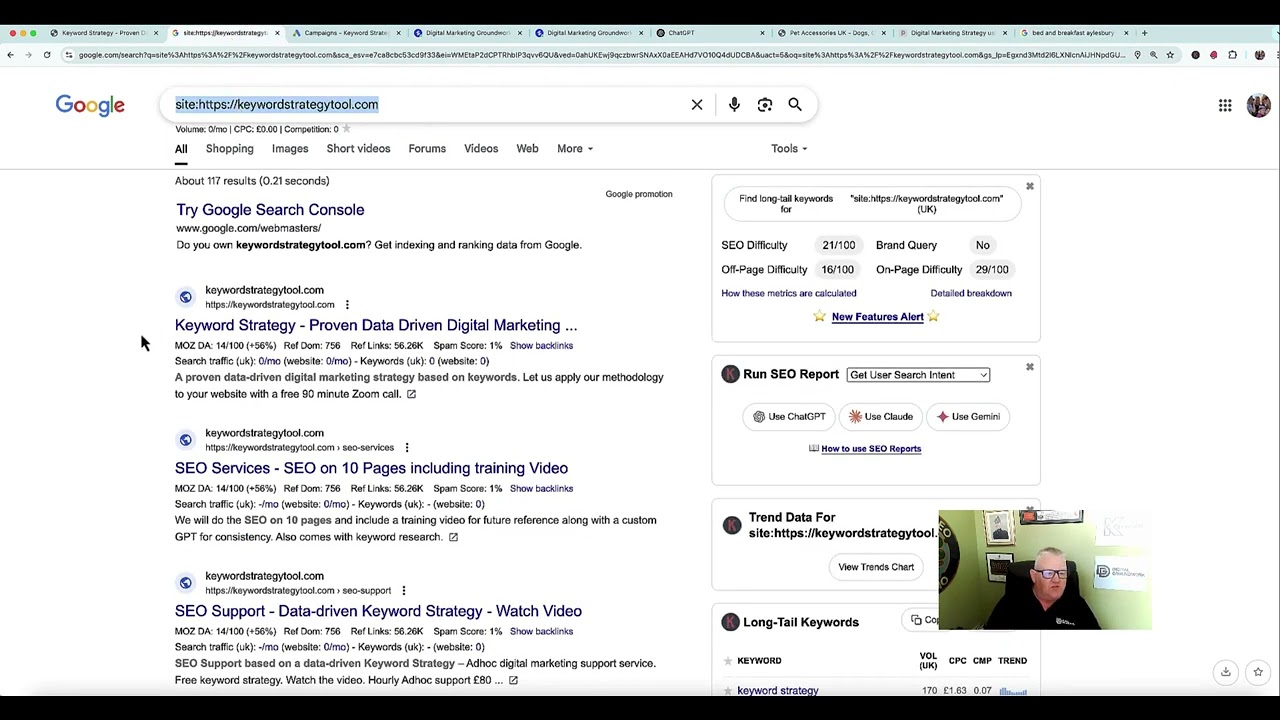The width and height of the screenshot is (1280, 720).
Task: Open 'How to use SEO Reports' link
Action: click(x=871, y=449)
